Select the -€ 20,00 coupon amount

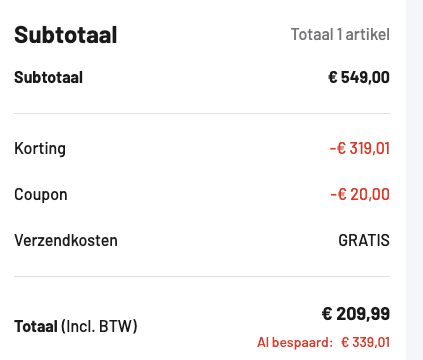pos(360,194)
